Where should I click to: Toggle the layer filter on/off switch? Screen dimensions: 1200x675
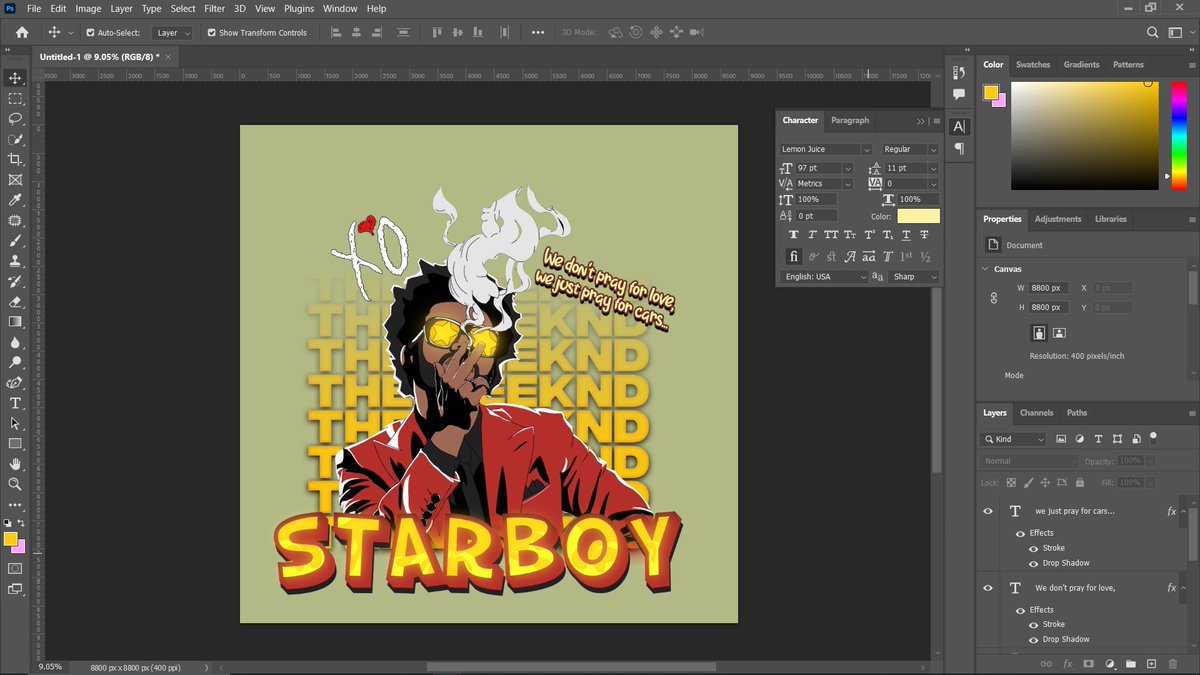[x=1152, y=437]
